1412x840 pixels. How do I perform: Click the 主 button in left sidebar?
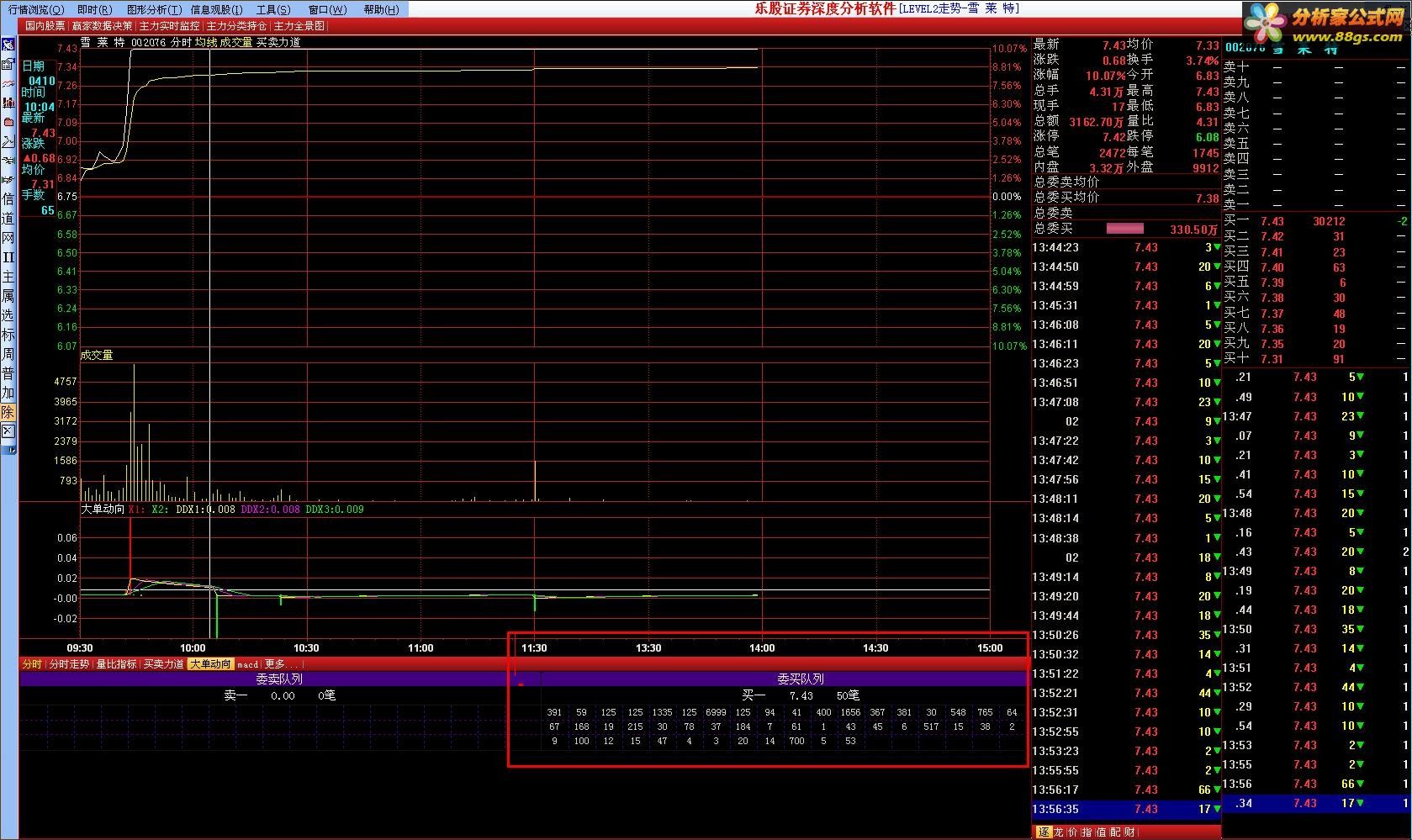(8, 277)
